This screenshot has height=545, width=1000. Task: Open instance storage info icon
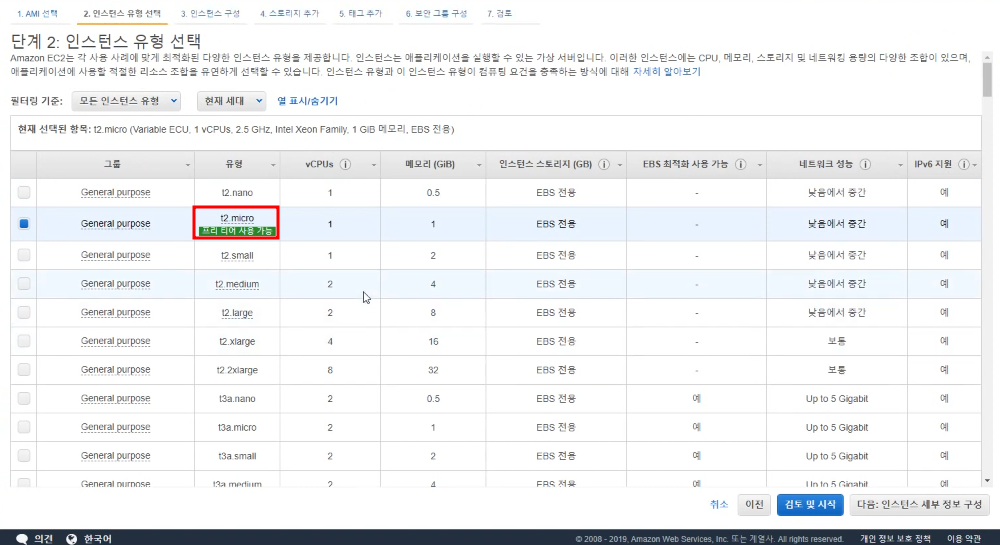click(x=603, y=164)
